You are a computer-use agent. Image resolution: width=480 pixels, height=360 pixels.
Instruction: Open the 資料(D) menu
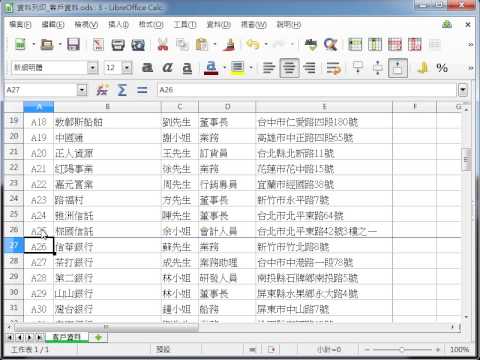tap(218, 25)
